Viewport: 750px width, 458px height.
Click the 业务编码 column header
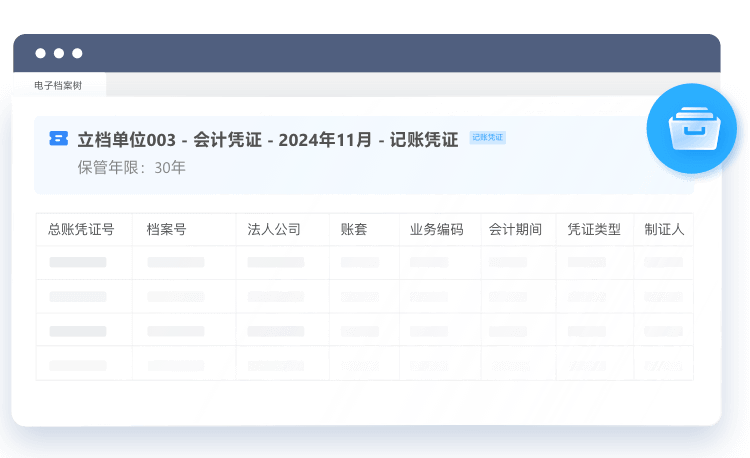[437, 229]
